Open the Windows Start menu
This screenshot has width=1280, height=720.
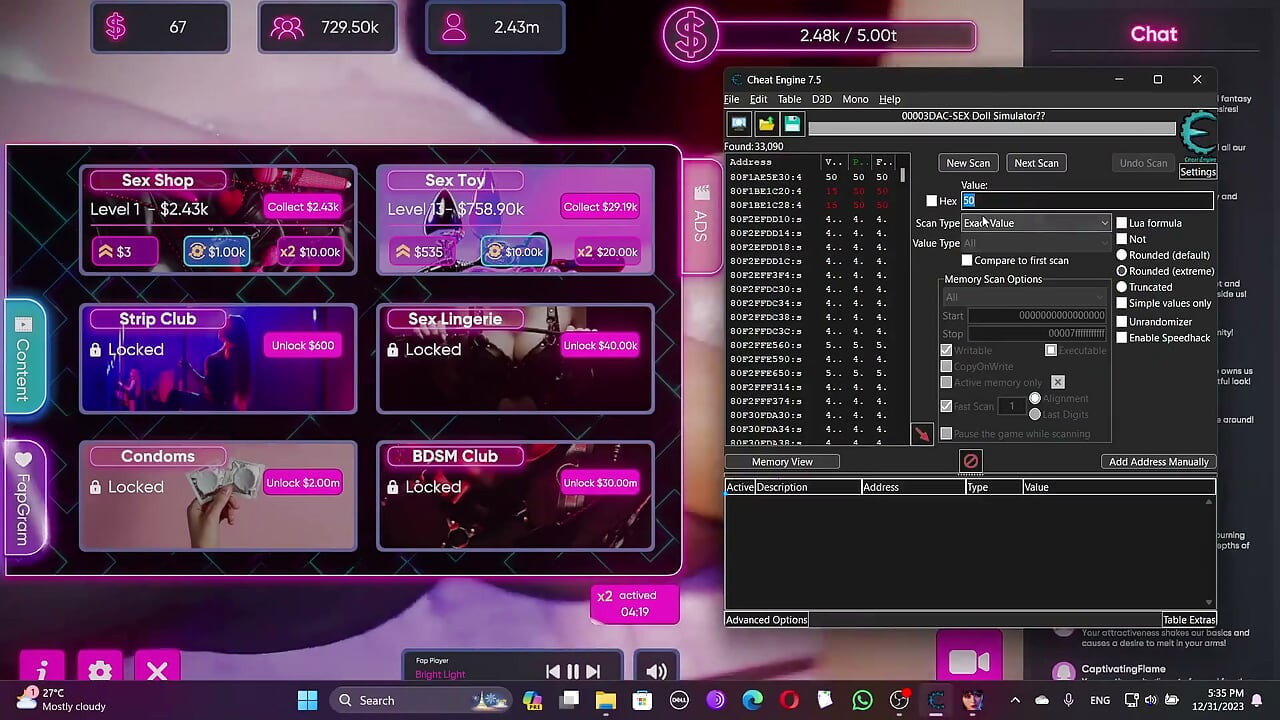(x=307, y=700)
